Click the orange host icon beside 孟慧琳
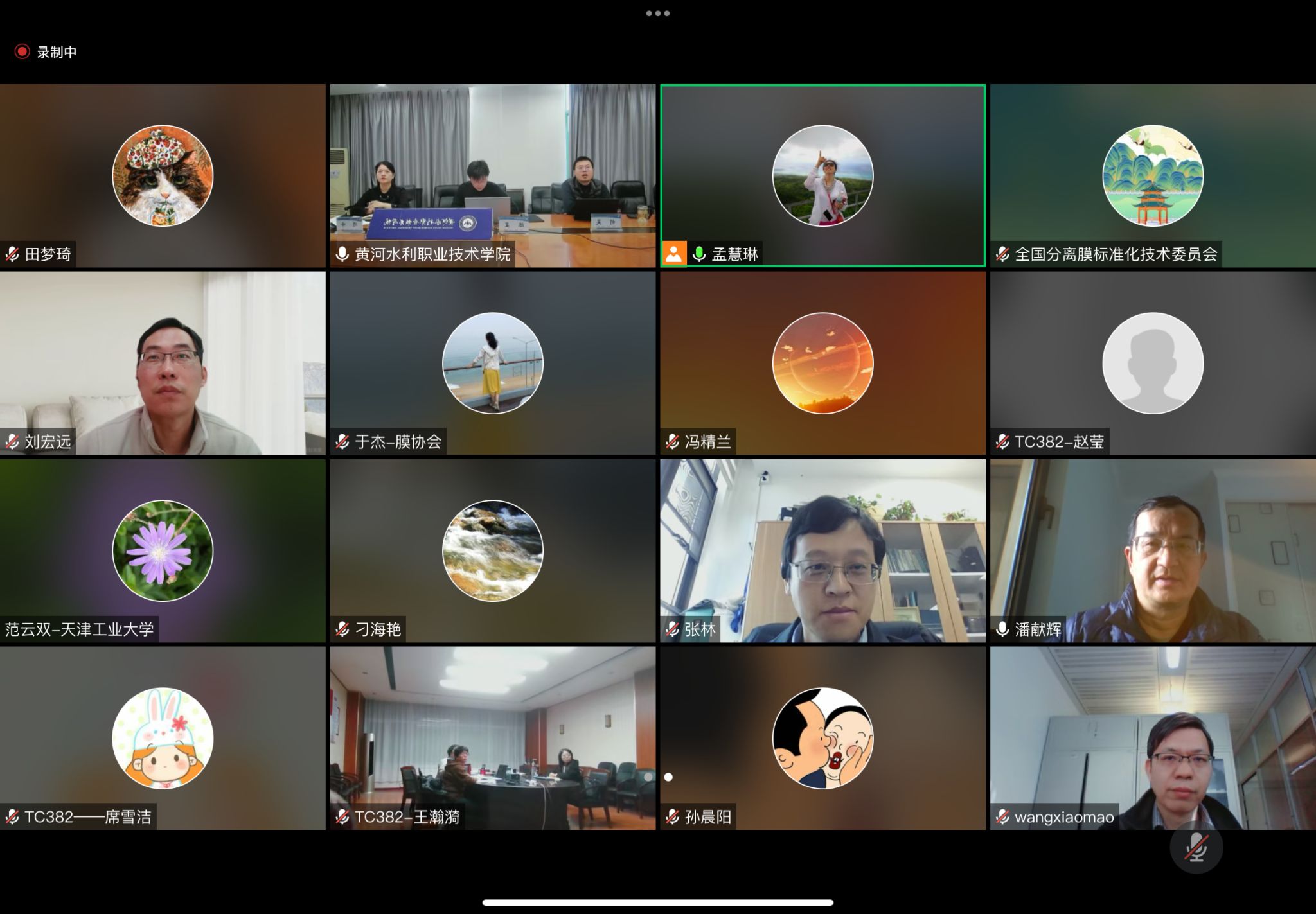 coord(673,254)
